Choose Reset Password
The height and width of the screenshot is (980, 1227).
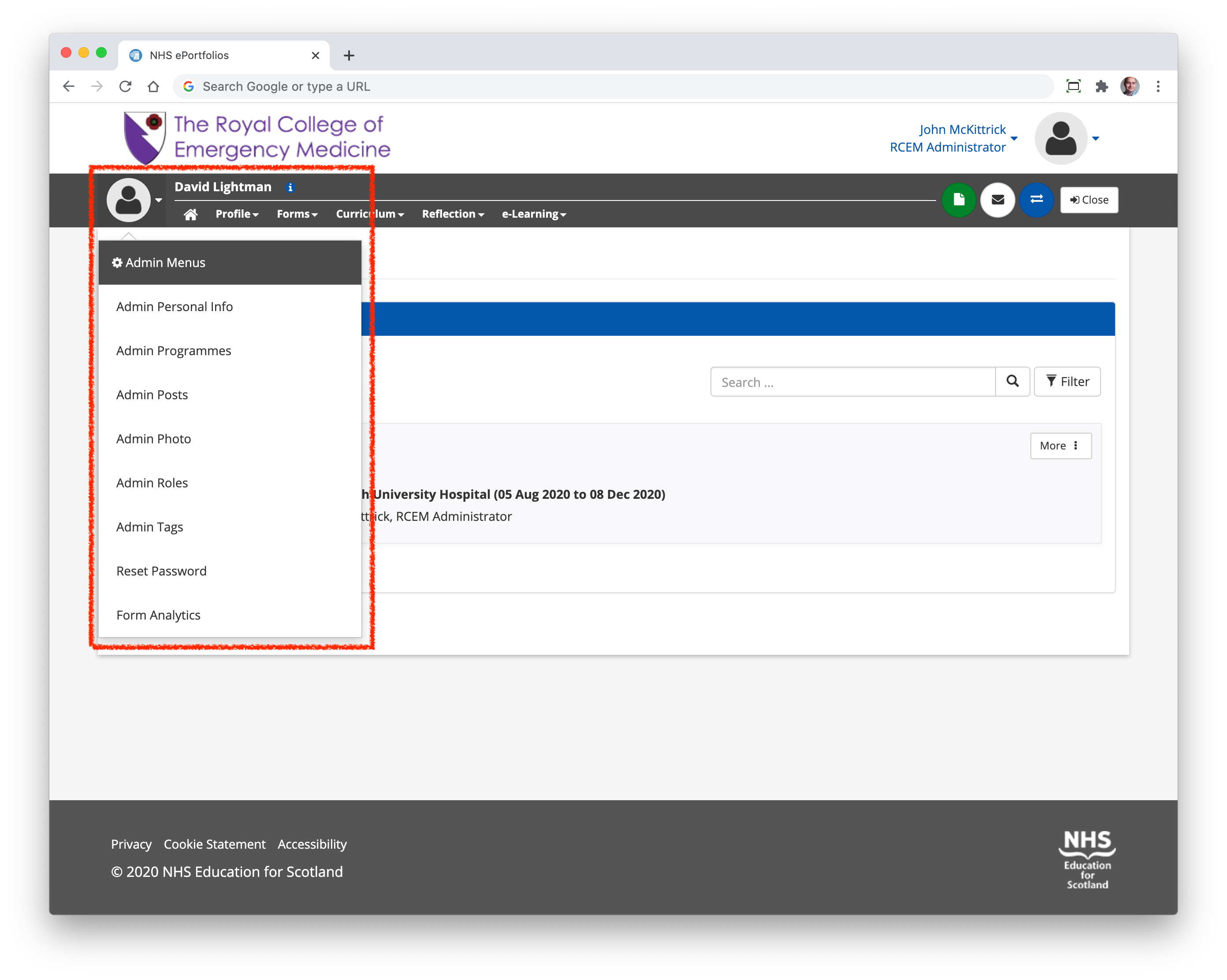(x=230, y=572)
